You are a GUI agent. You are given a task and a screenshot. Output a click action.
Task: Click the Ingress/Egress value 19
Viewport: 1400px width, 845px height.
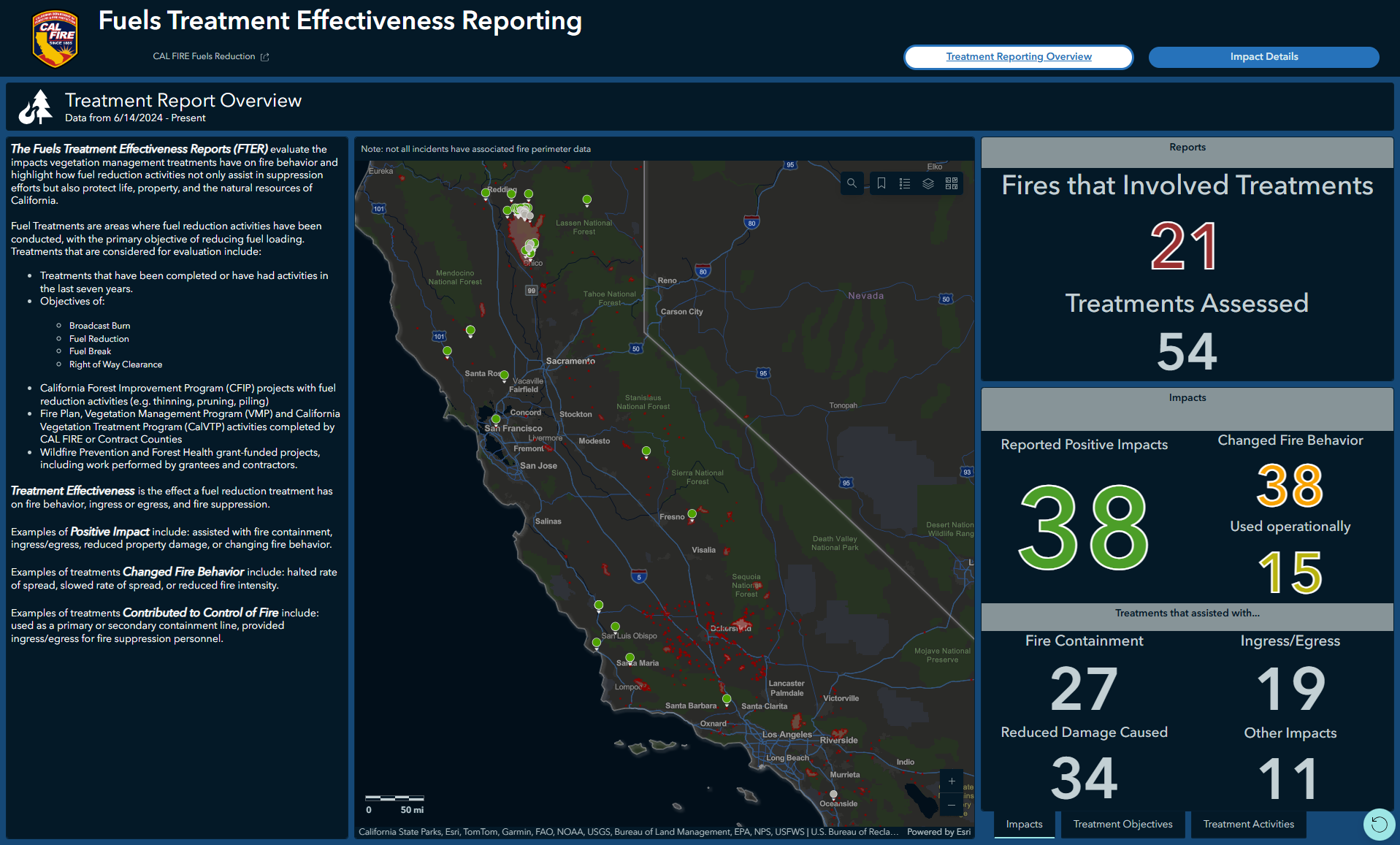(x=1290, y=689)
